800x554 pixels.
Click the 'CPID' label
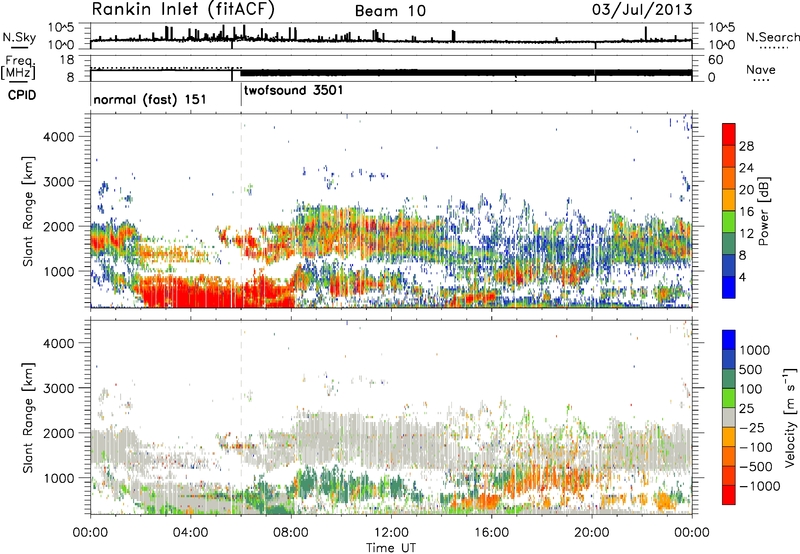[x=22, y=95]
